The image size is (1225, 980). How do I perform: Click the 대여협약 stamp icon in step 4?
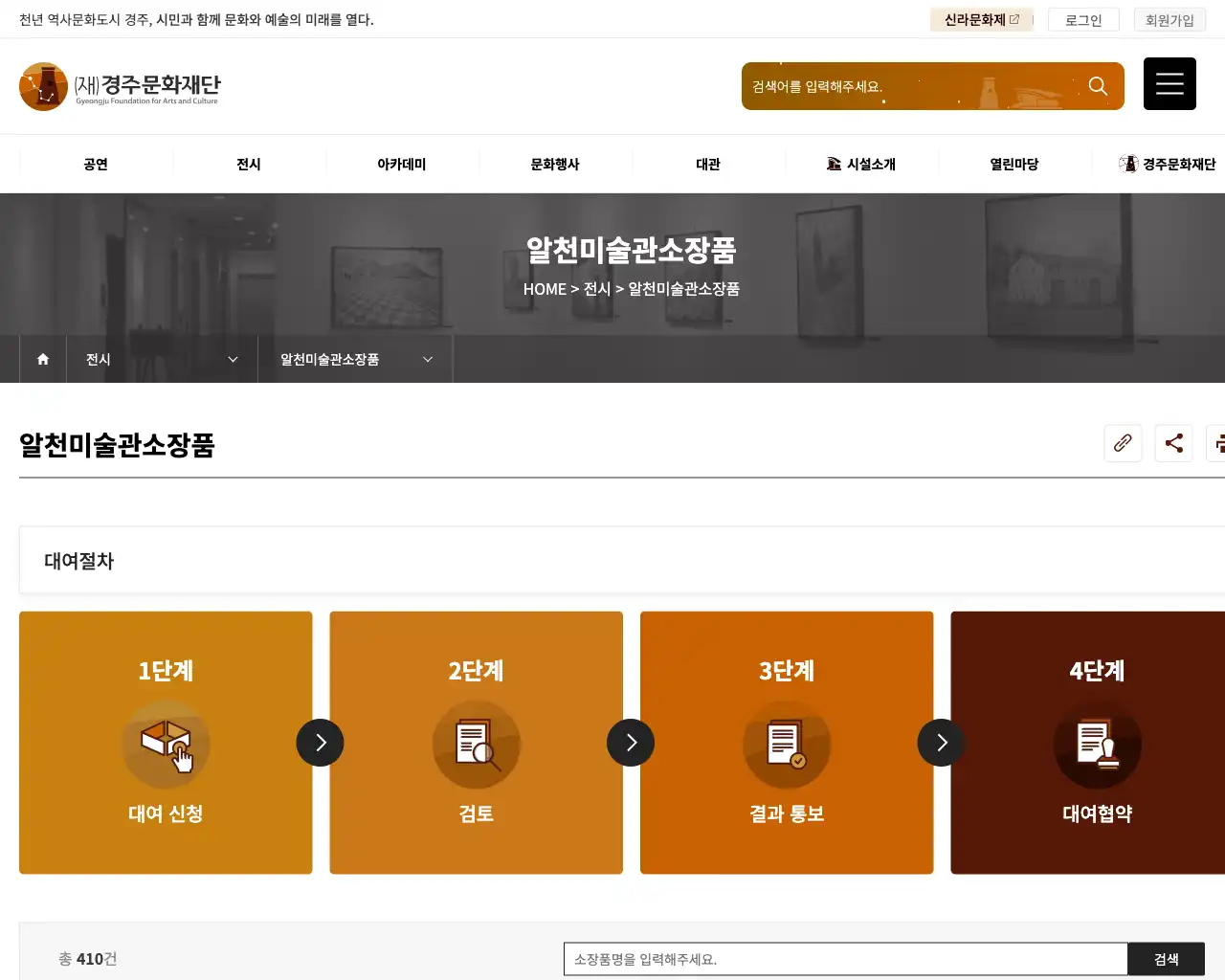coord(1097,744)
